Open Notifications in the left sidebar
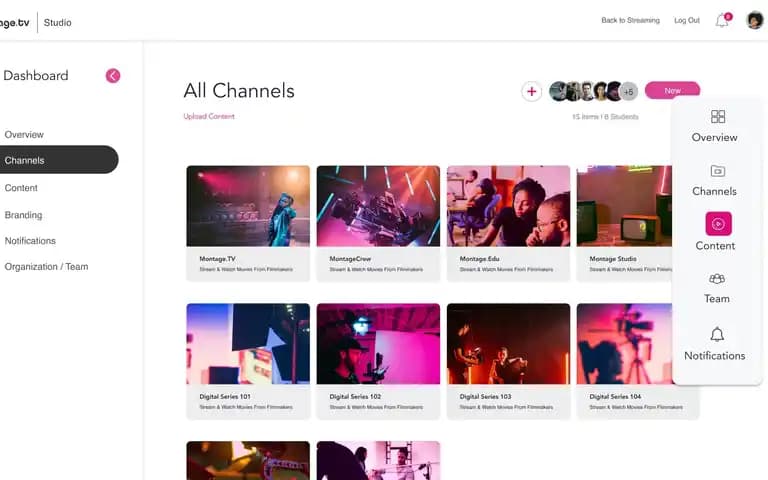768x480 pixels. [x=30, y=240]
